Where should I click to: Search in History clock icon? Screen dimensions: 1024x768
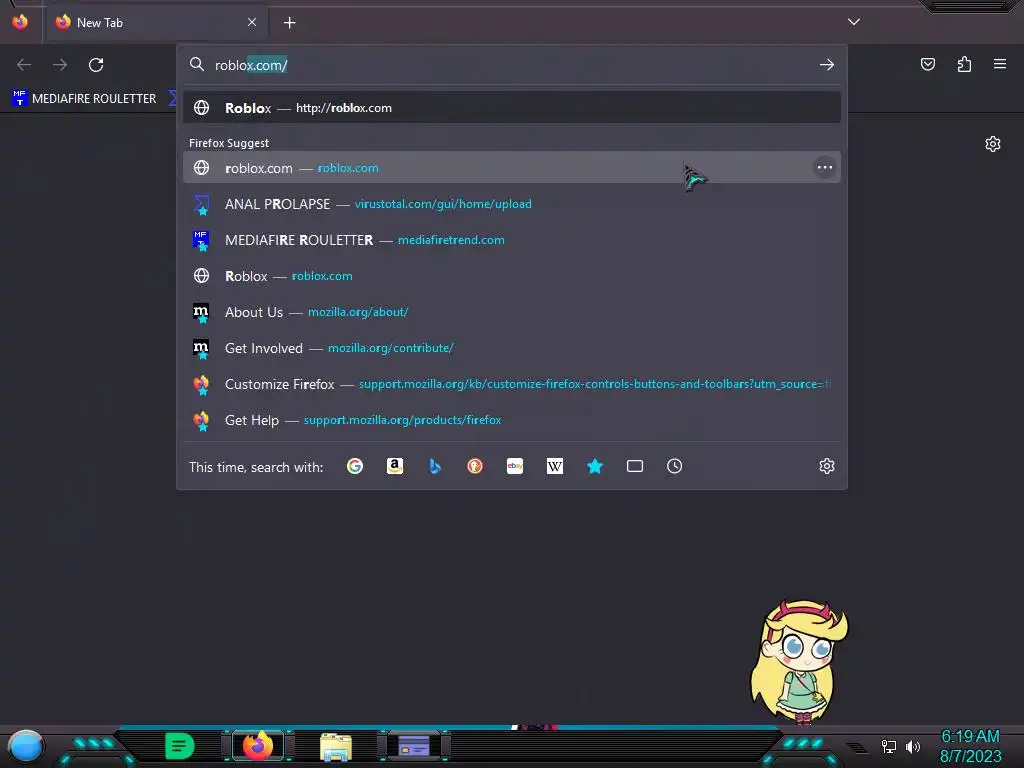pyautogui.click(x=675, y=466)
